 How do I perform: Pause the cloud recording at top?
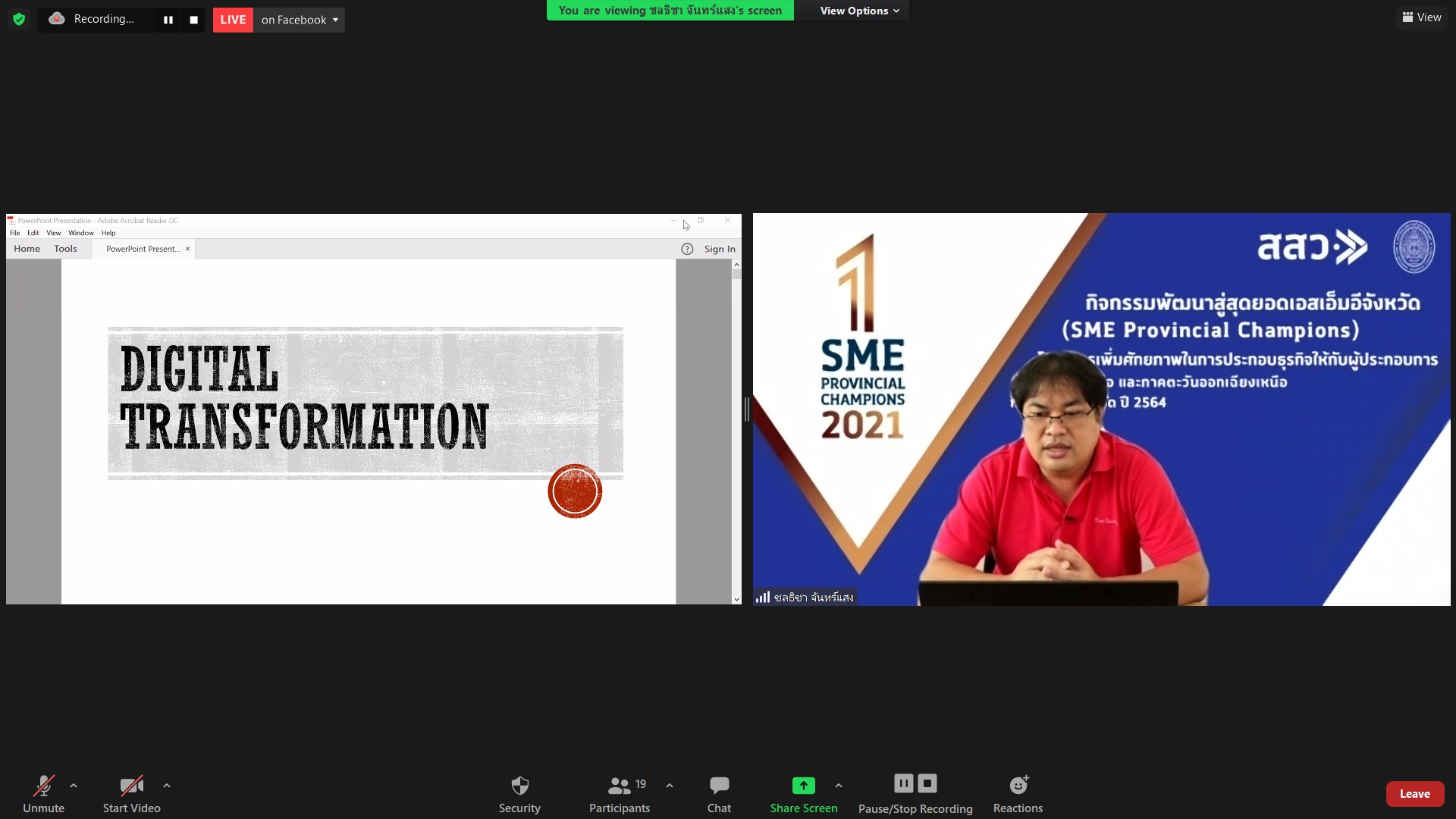point(168,20)
